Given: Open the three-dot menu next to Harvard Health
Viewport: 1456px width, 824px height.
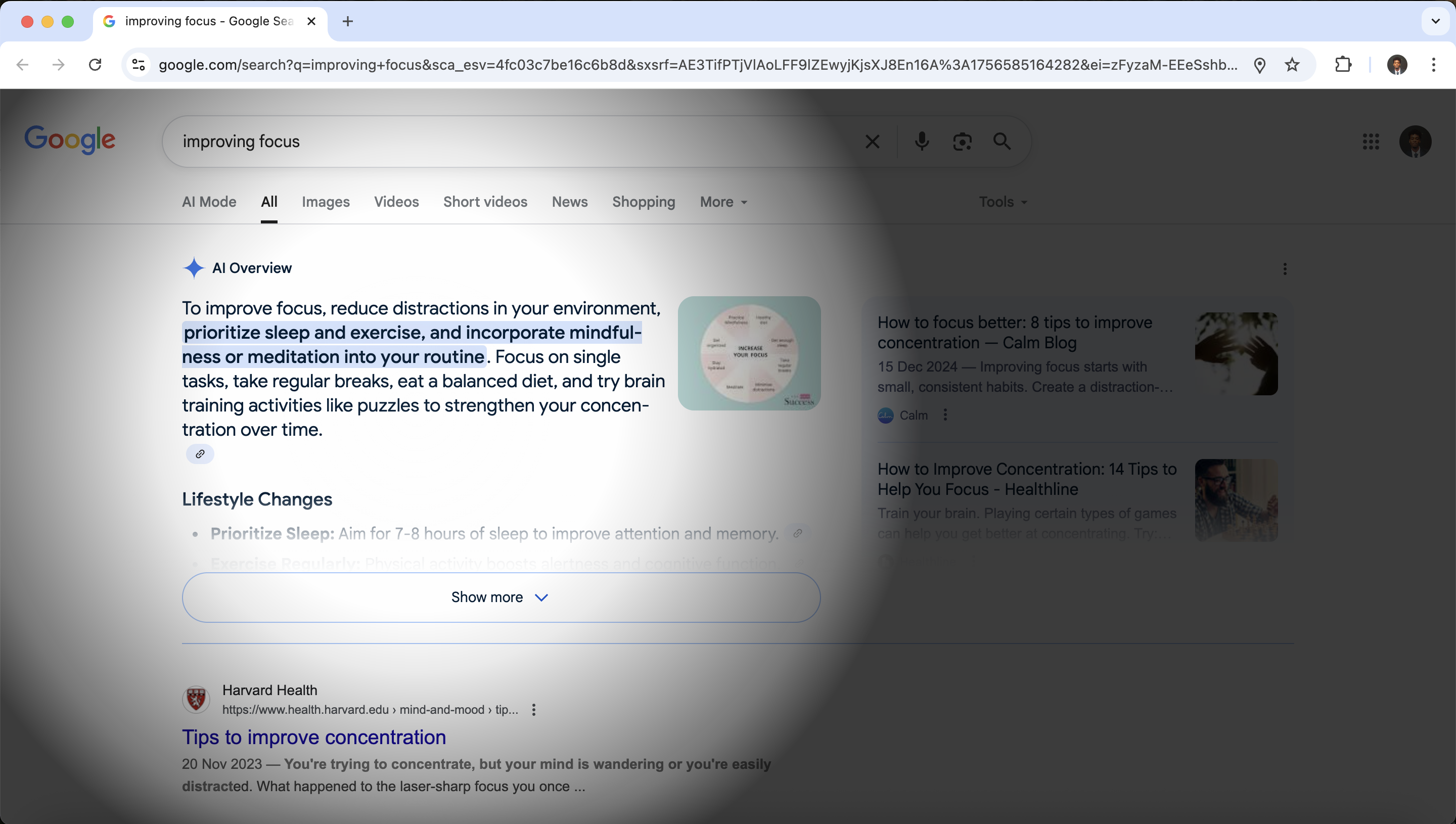Looking at the screenshot, I should (x=534, y=709).
